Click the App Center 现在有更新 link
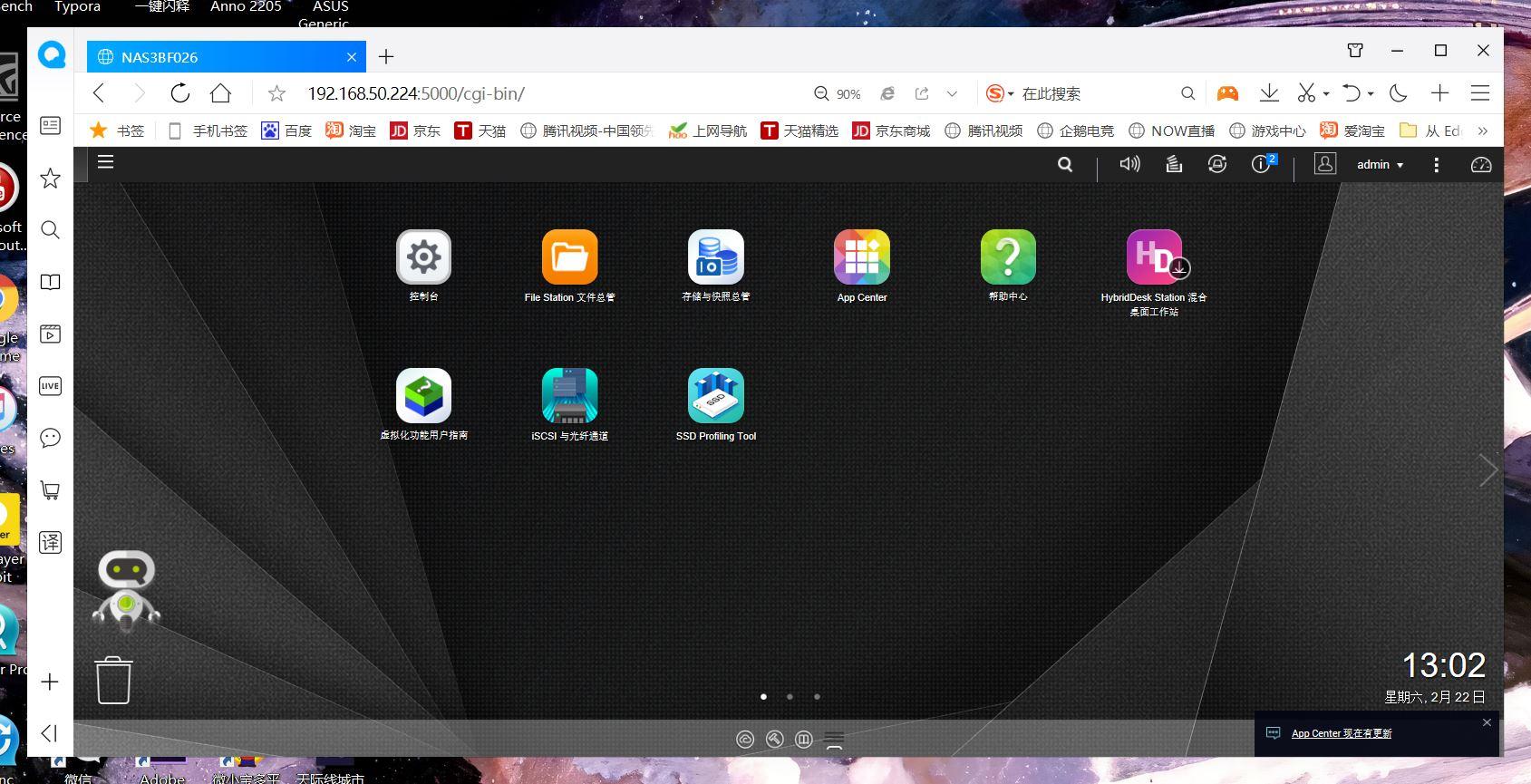This screenshot has width=1531, height=784. point(1341,733)
